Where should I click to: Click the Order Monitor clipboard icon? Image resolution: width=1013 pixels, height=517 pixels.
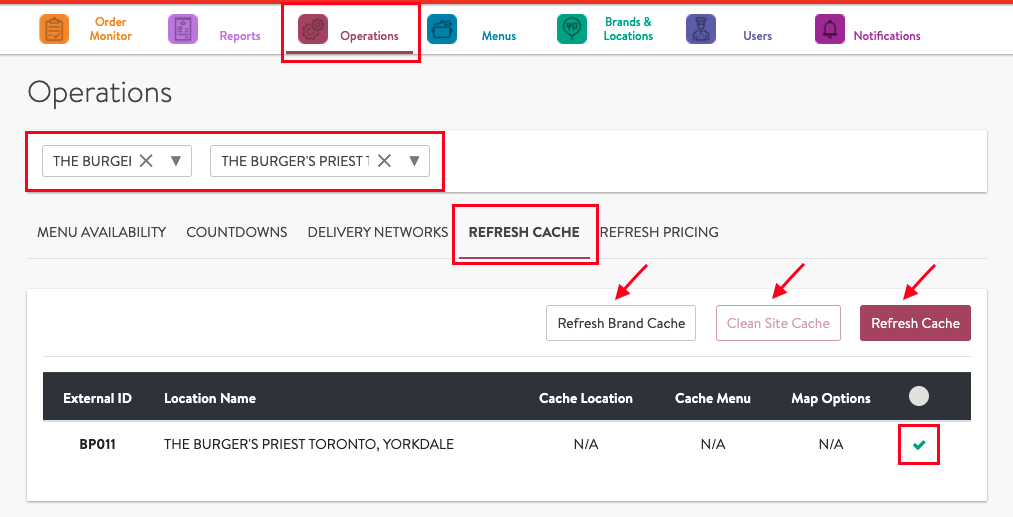click(x=54, y=29)
